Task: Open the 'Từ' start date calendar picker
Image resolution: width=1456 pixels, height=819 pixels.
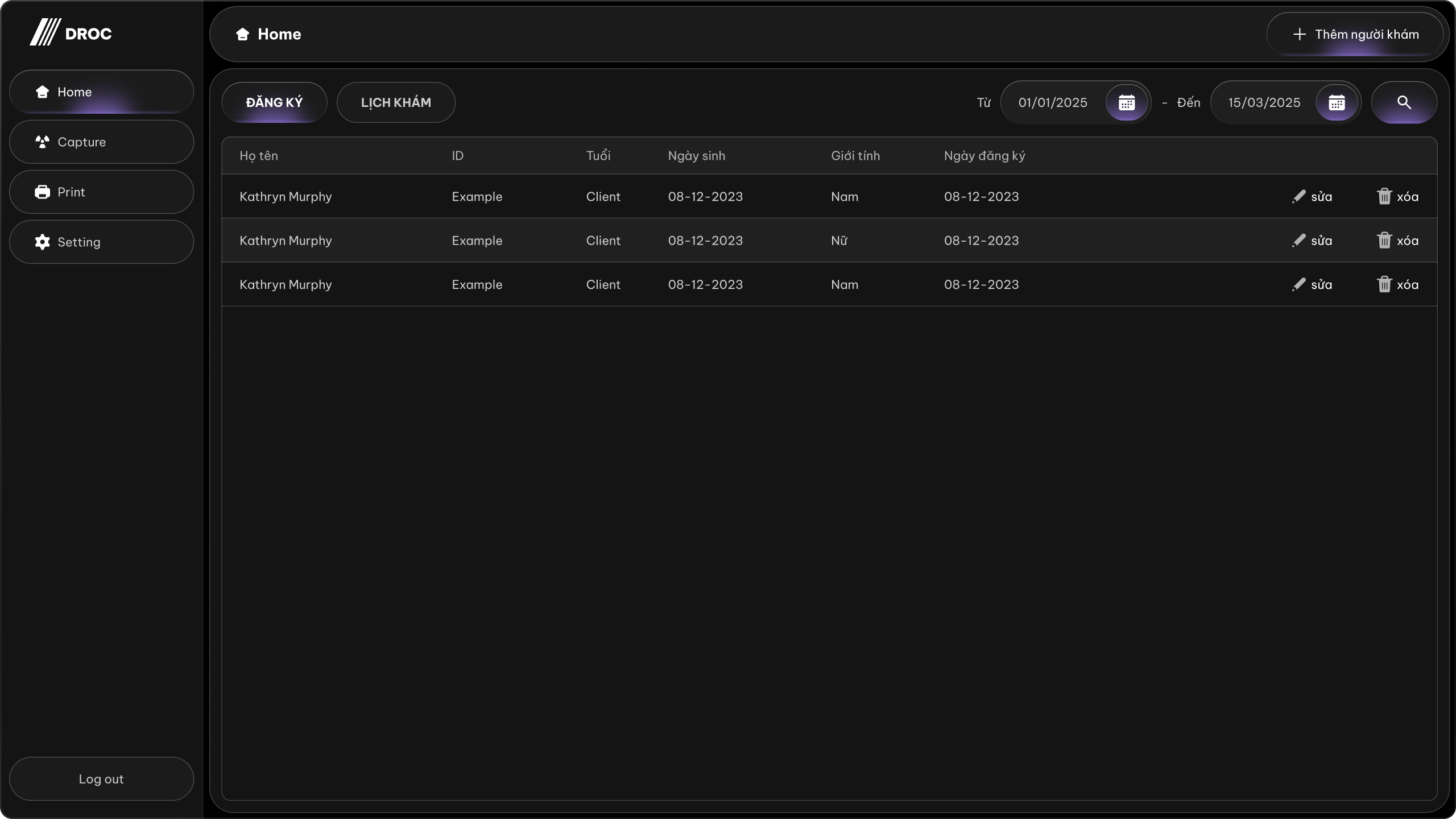Action: (1126, 102)
